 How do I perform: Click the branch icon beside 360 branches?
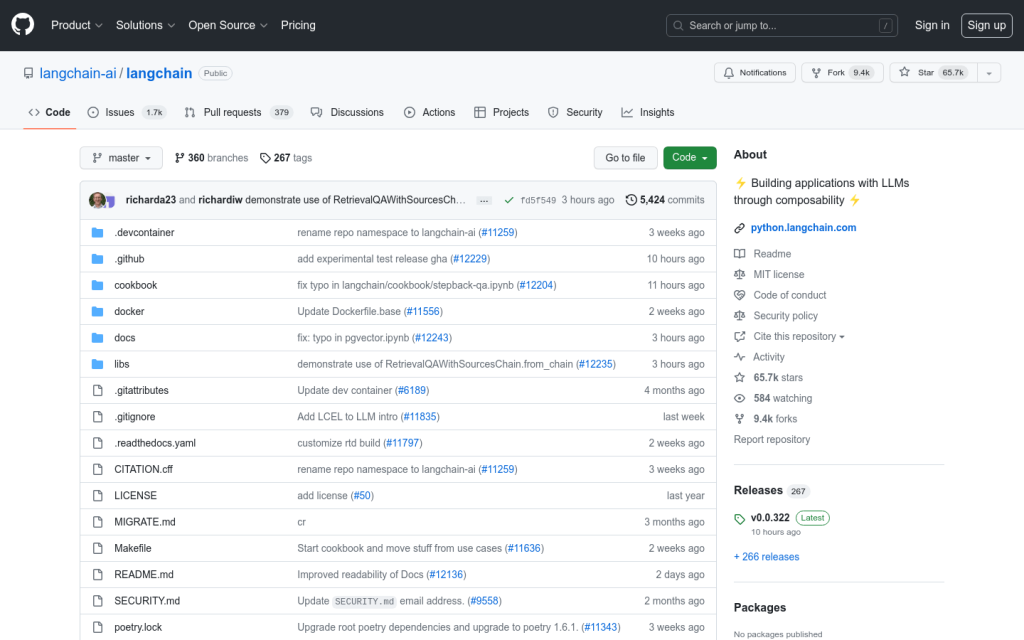coord(180,158)
